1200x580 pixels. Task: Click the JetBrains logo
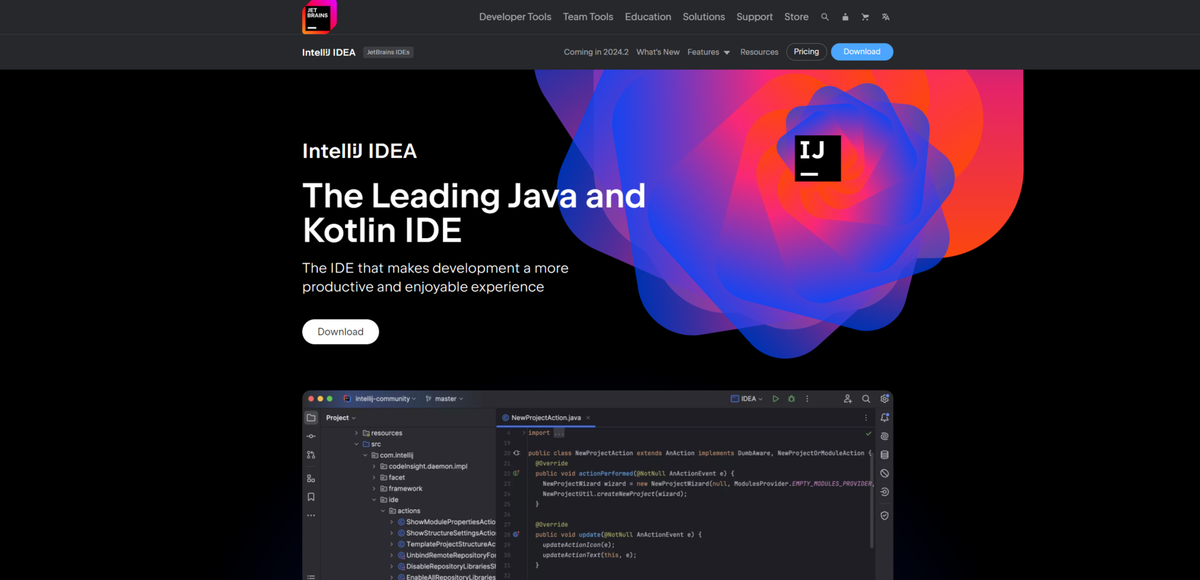click(320, 17)
